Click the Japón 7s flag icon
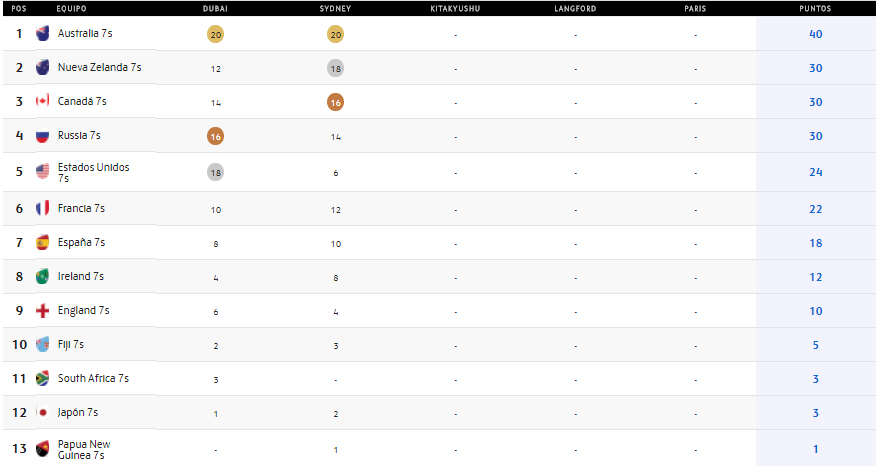 (42, 412)
